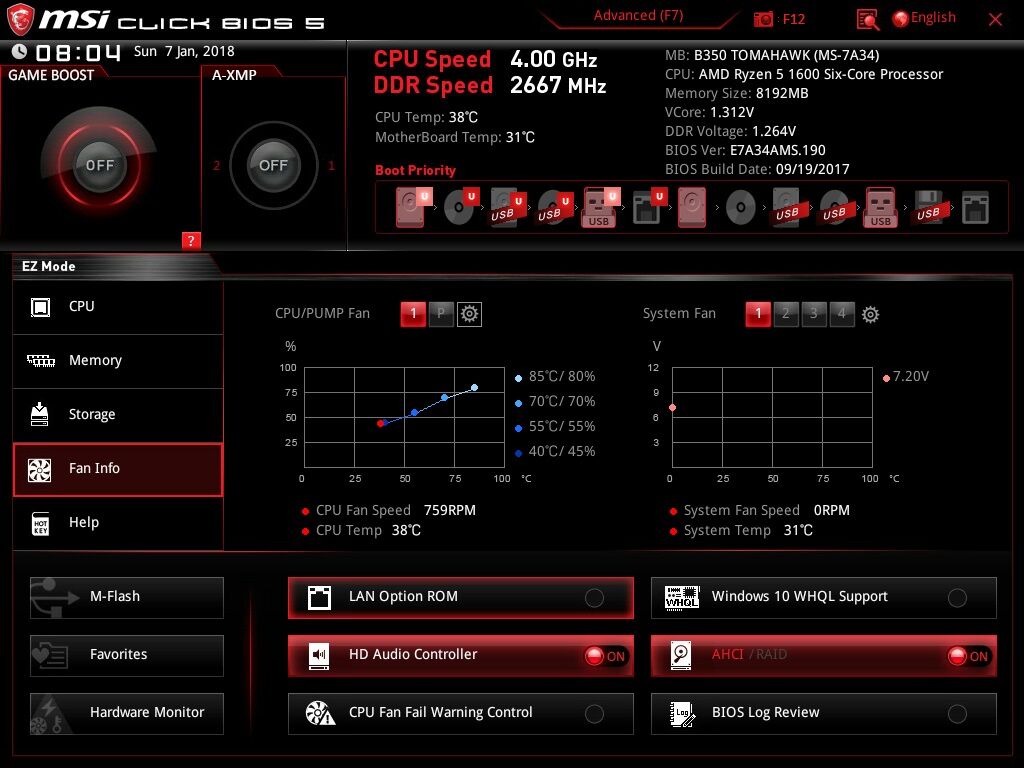Select CPU/PUMP Fan tab 1

coord(413,314)
